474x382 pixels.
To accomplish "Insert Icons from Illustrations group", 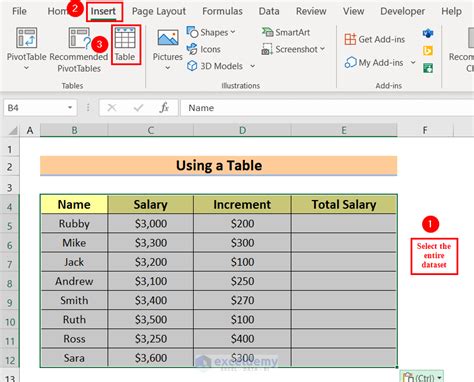I will point(204,49).
